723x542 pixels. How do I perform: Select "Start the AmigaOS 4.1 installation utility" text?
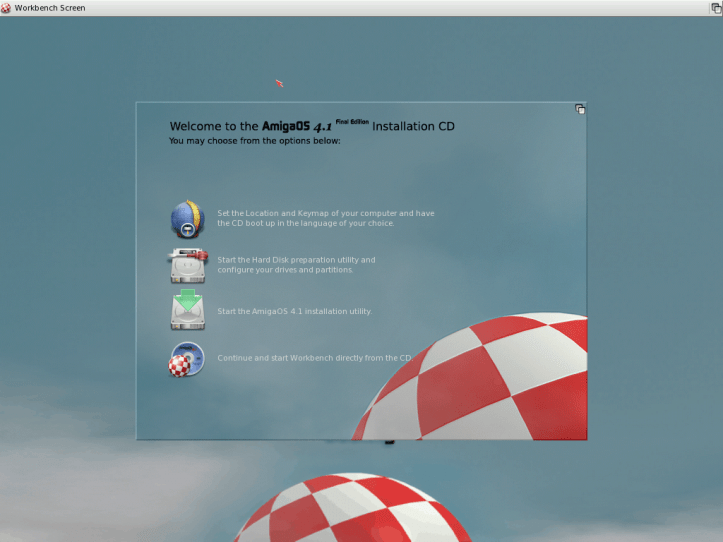pos(294,311)
